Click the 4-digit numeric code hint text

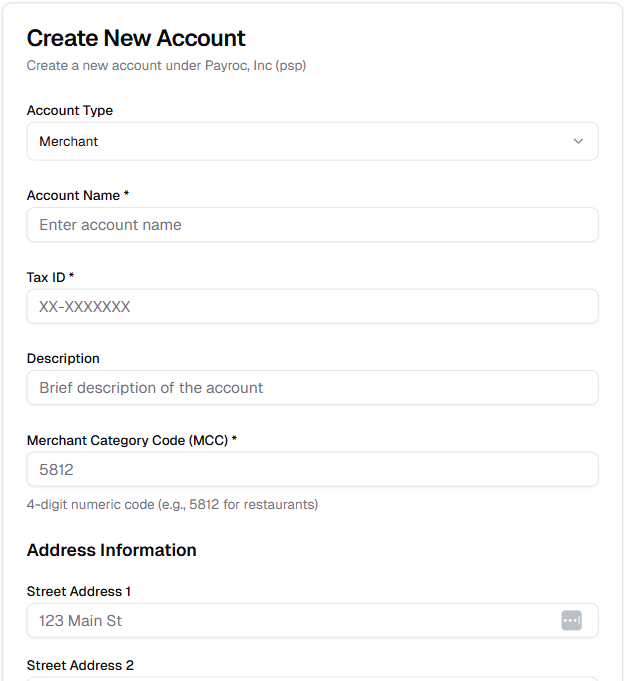coord(172,505)
